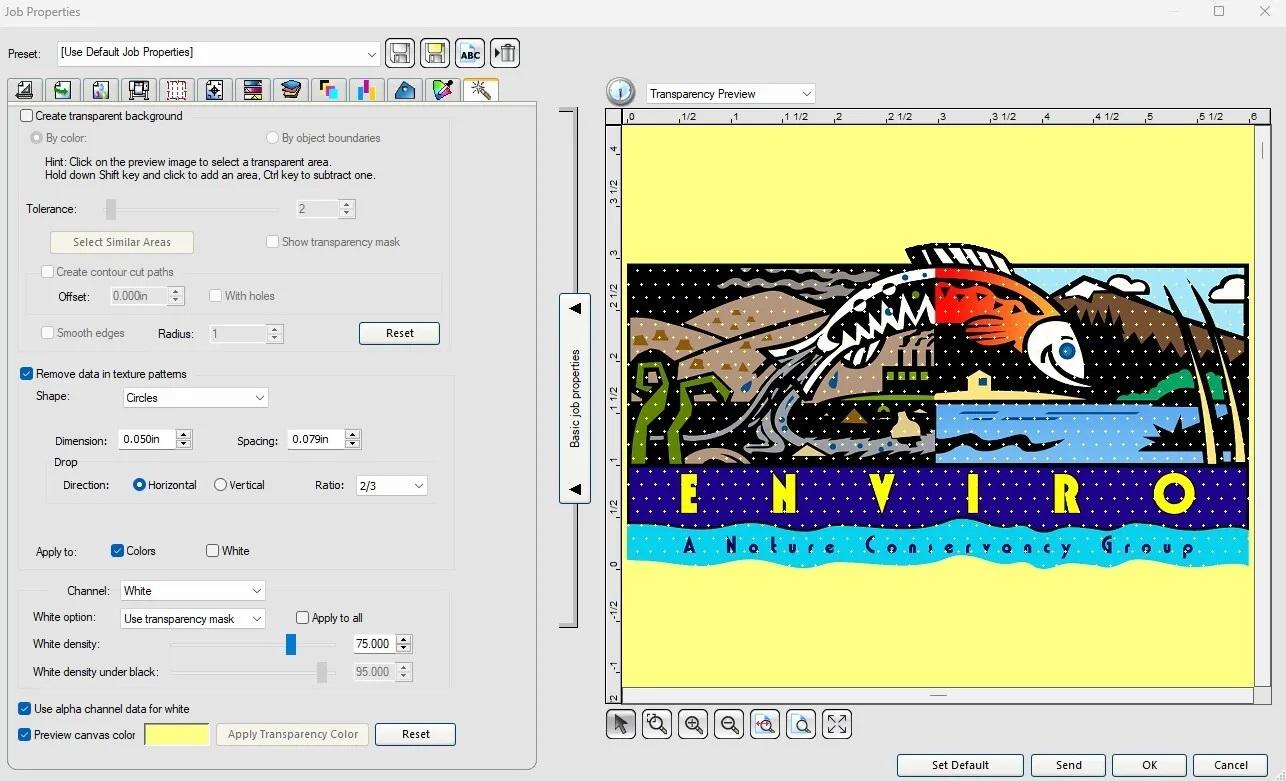Click the delete preset trash icon

point(506,53)
